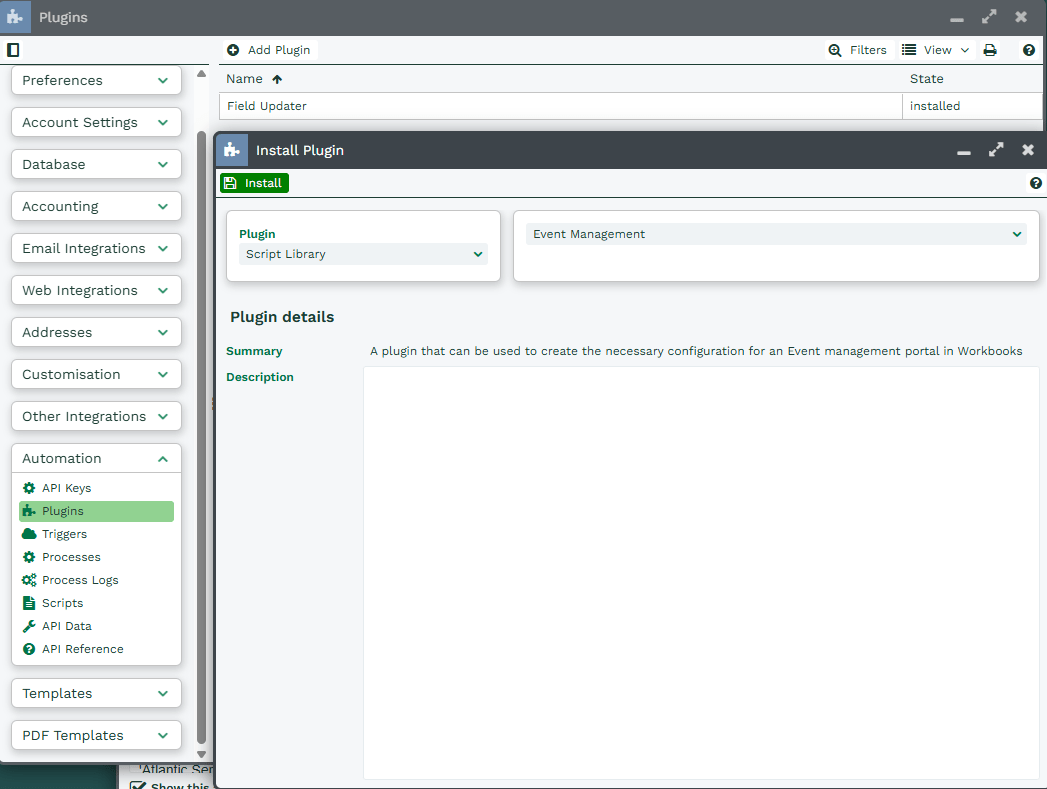Image resolution: width=1047 pixels, height=789 pixels.
Task: Open Process Logs from sidebar
Action: click(x=80, y=580)
